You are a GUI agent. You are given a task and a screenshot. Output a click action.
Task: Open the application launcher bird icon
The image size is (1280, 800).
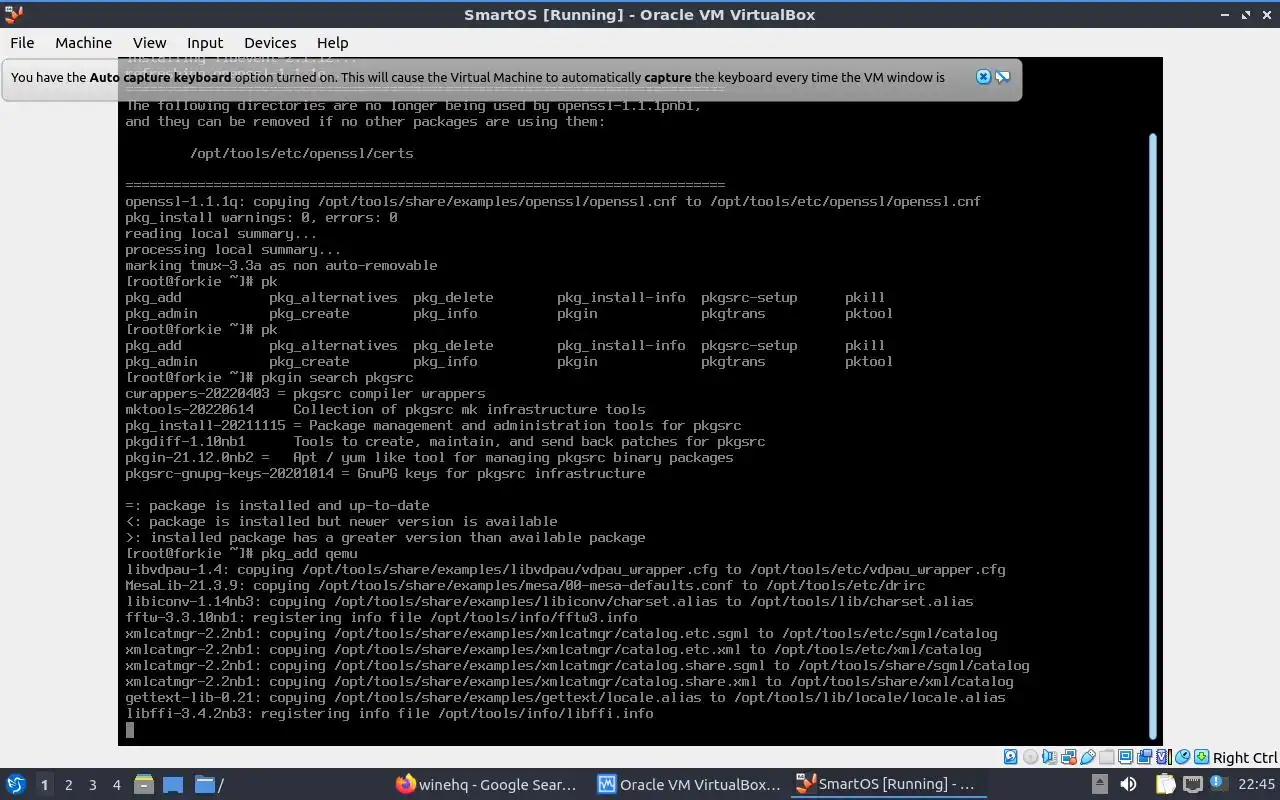pos(16,784)
